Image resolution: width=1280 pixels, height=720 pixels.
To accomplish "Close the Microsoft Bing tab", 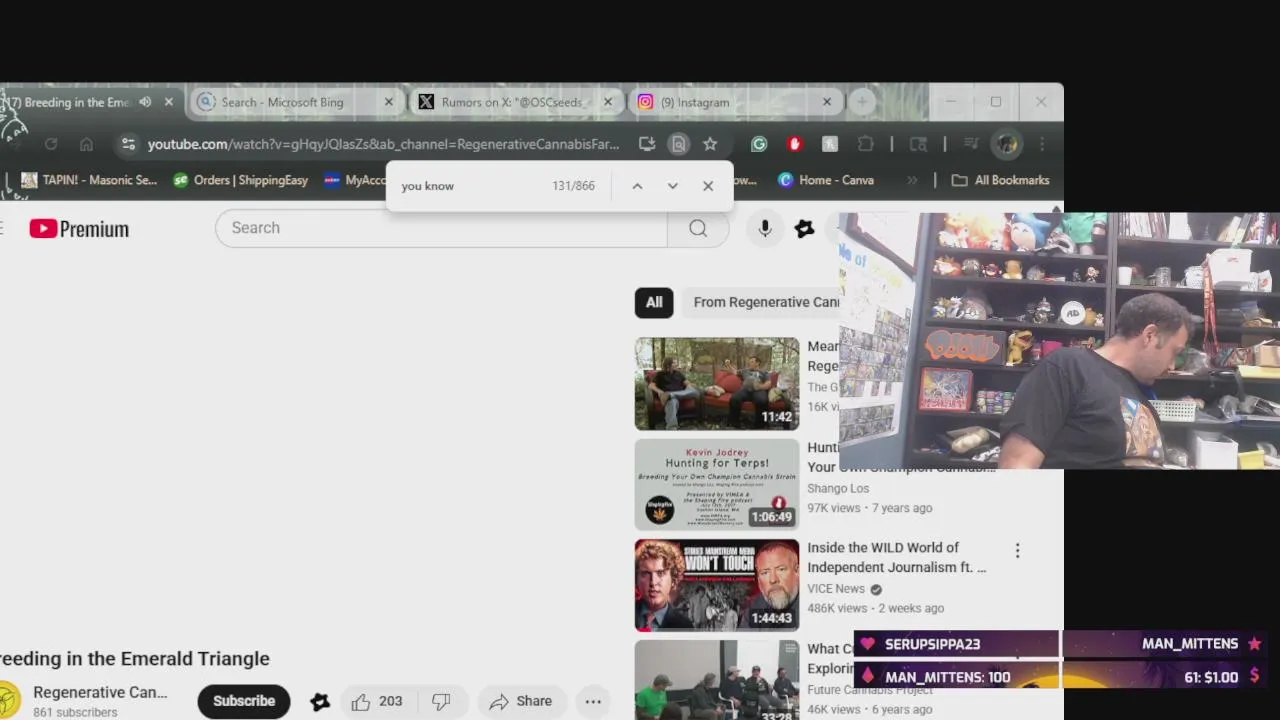I will [389, 102].
